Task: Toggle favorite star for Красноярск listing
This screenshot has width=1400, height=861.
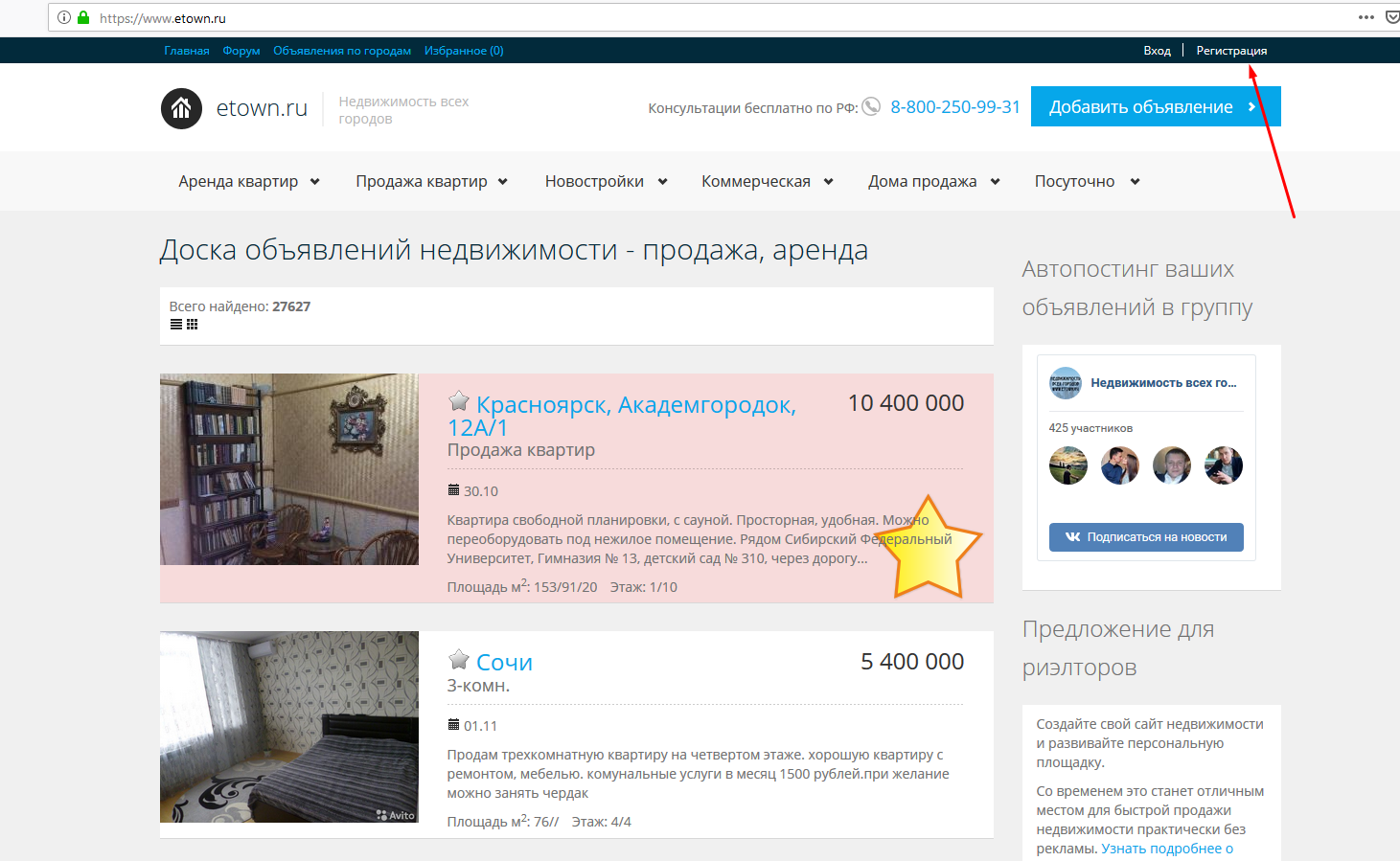Action: coord(459,400)
